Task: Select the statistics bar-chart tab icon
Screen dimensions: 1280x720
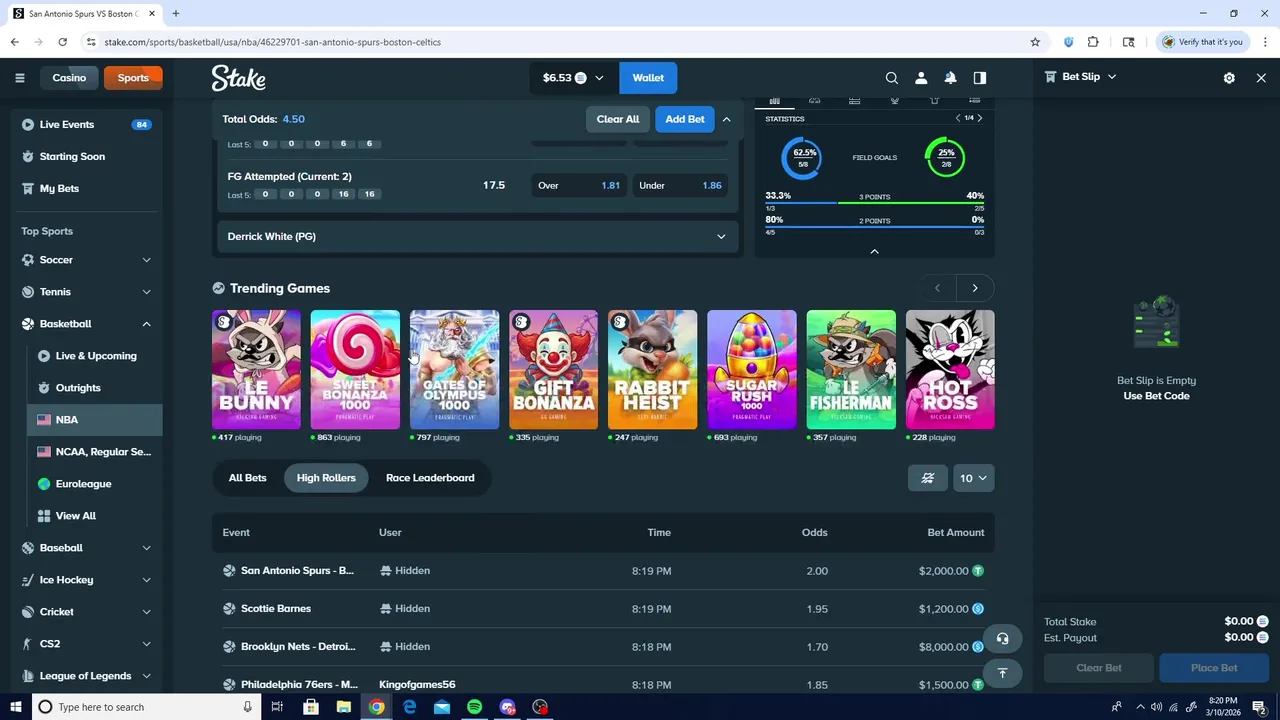Action: [774, 100]
